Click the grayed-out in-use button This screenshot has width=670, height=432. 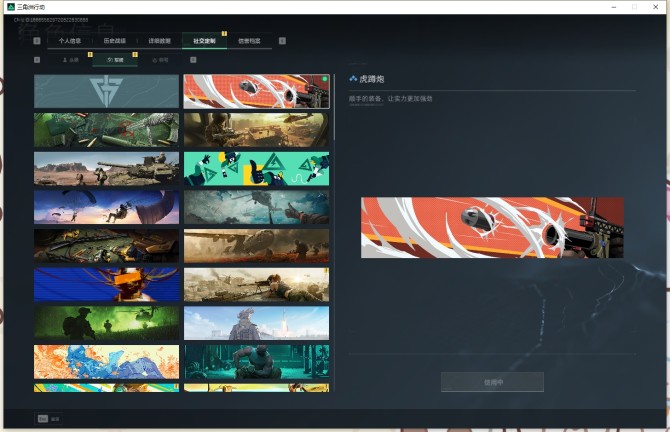492,382
